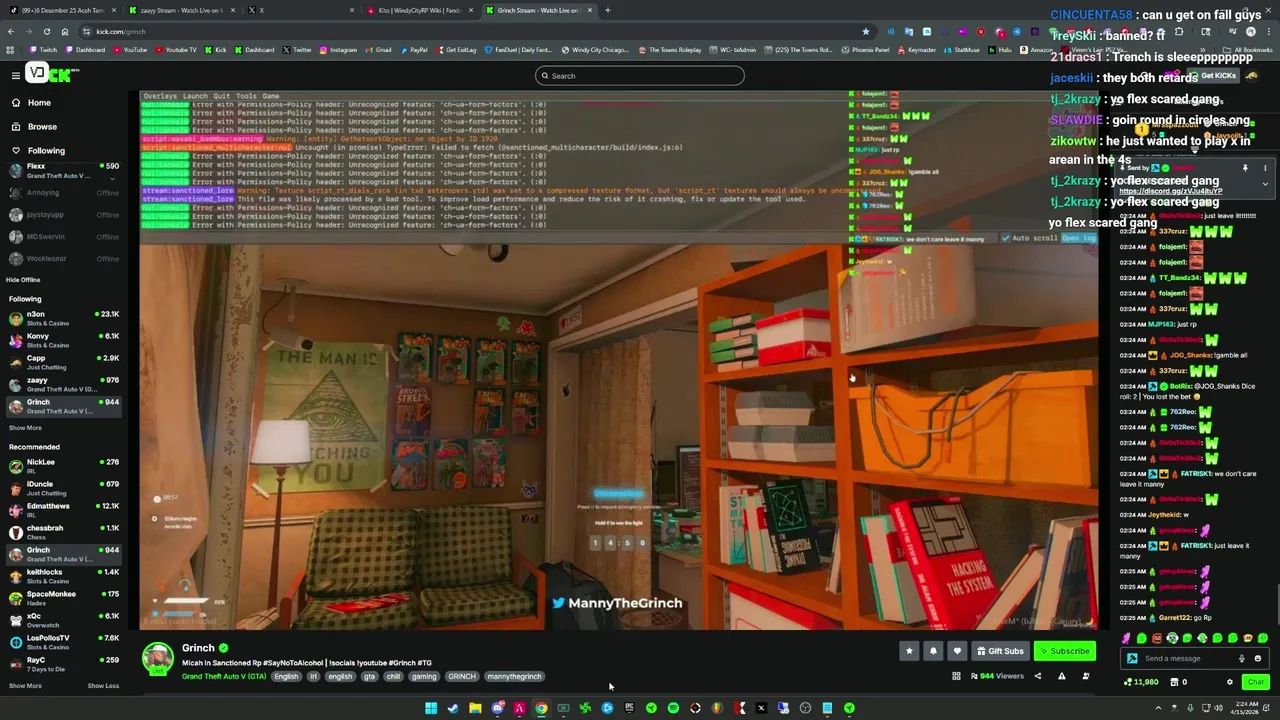Switch to the X browser tab
Viewport: 1280px width, 720px height.
[300, 10]
